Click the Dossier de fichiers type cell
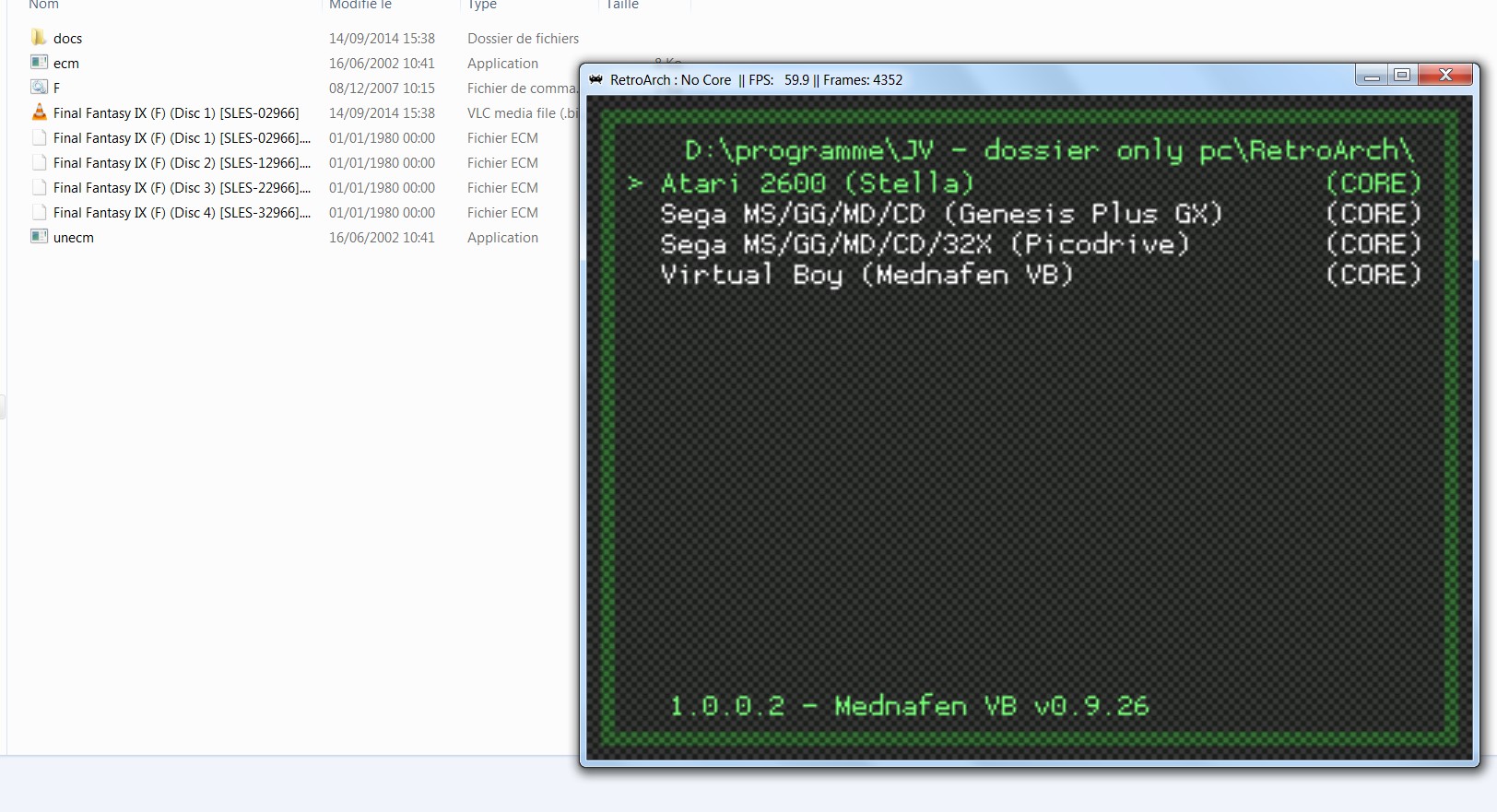 point(523,39)
